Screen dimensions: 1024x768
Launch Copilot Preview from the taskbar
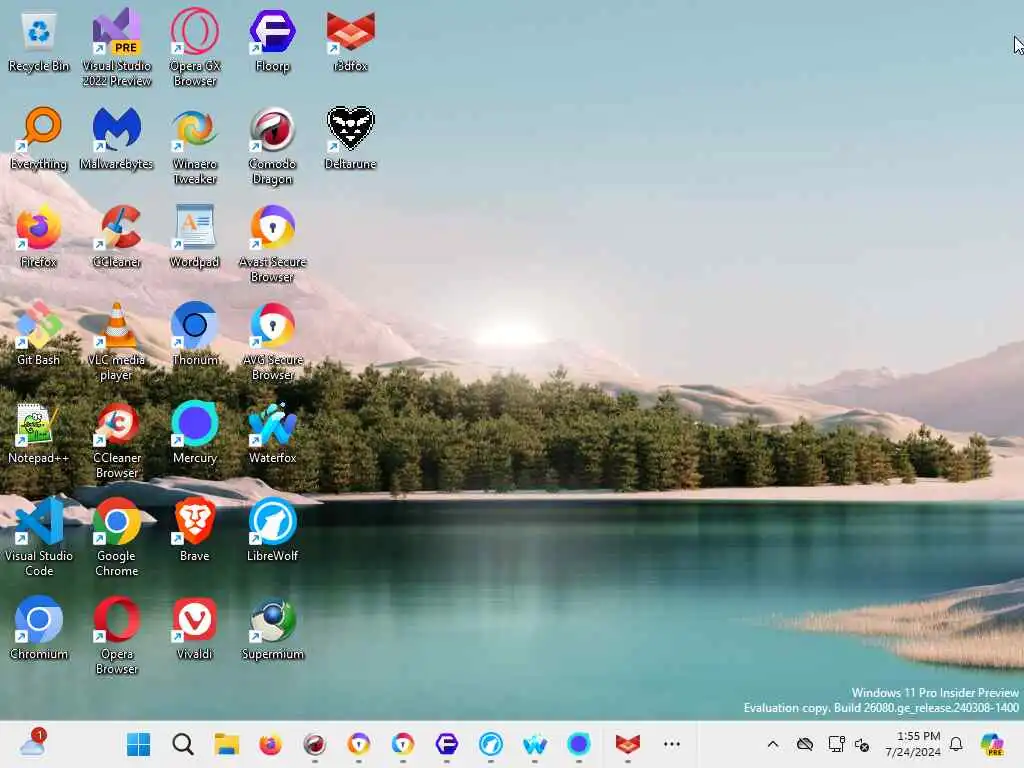pos(993,744)
